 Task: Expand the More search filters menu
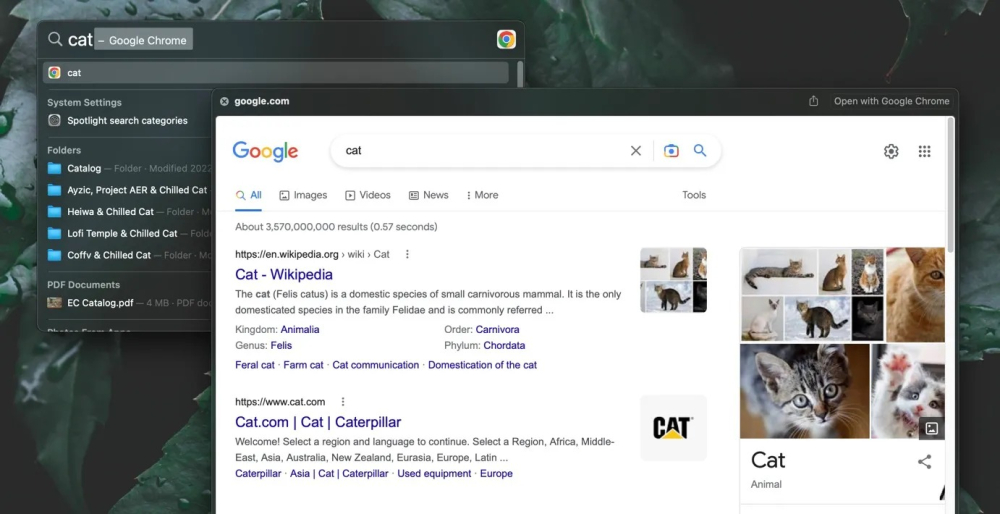pos(482,195)
